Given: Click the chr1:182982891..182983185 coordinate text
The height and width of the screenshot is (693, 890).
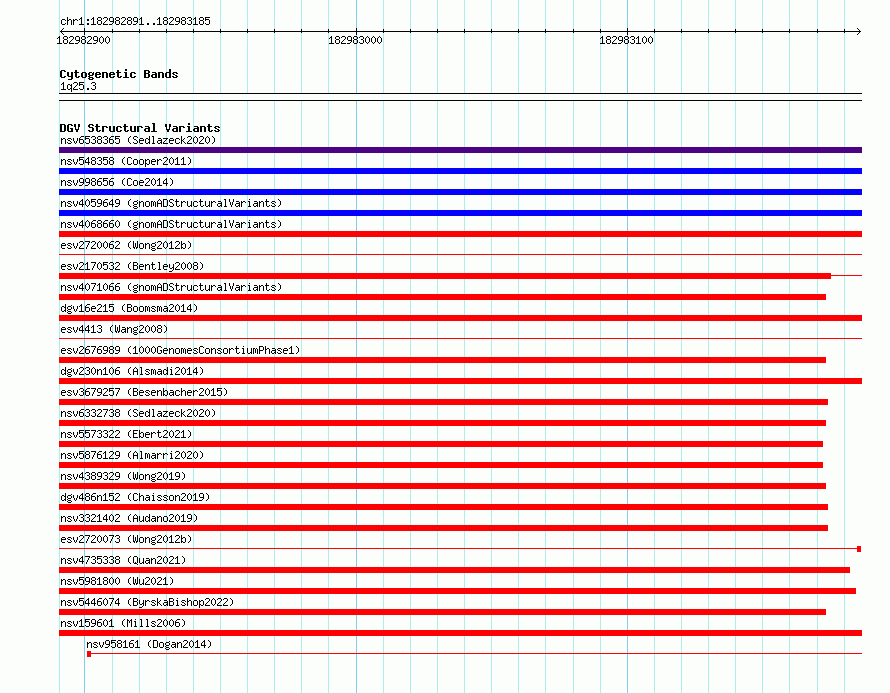Looking at the screenshot, I should point(135,21).
